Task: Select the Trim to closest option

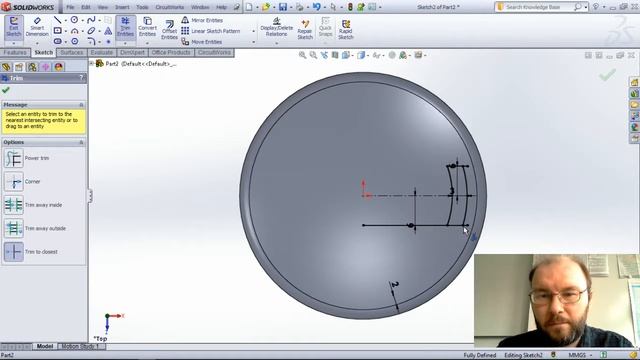Action: 13,252
